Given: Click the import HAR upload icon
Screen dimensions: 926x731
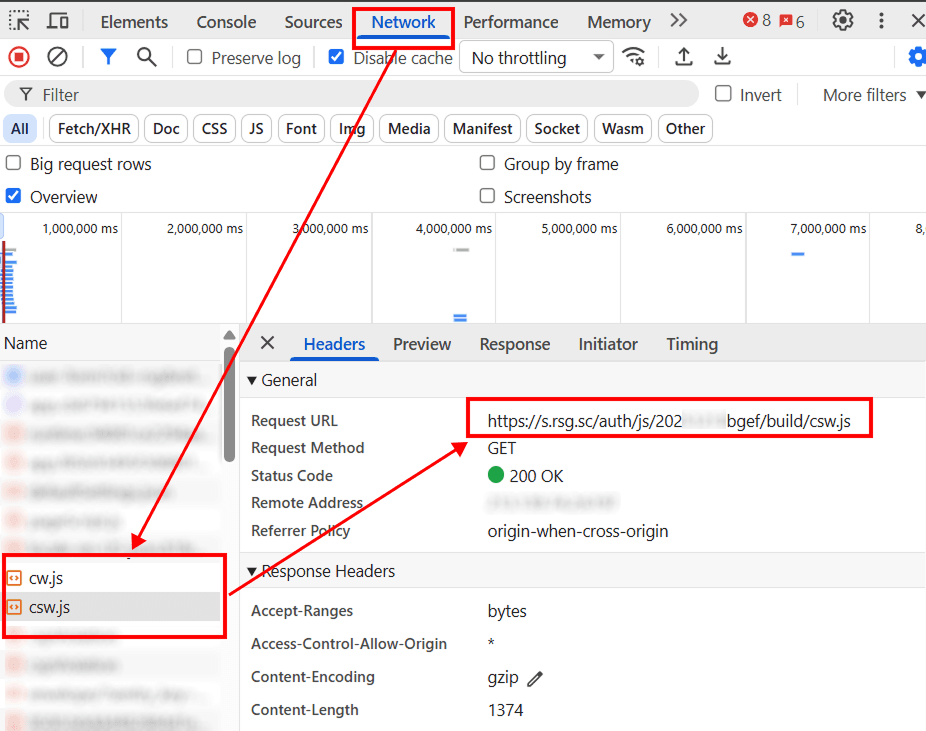Looking at the screenshot, I should pyautogui.click(x=684, y=57).
